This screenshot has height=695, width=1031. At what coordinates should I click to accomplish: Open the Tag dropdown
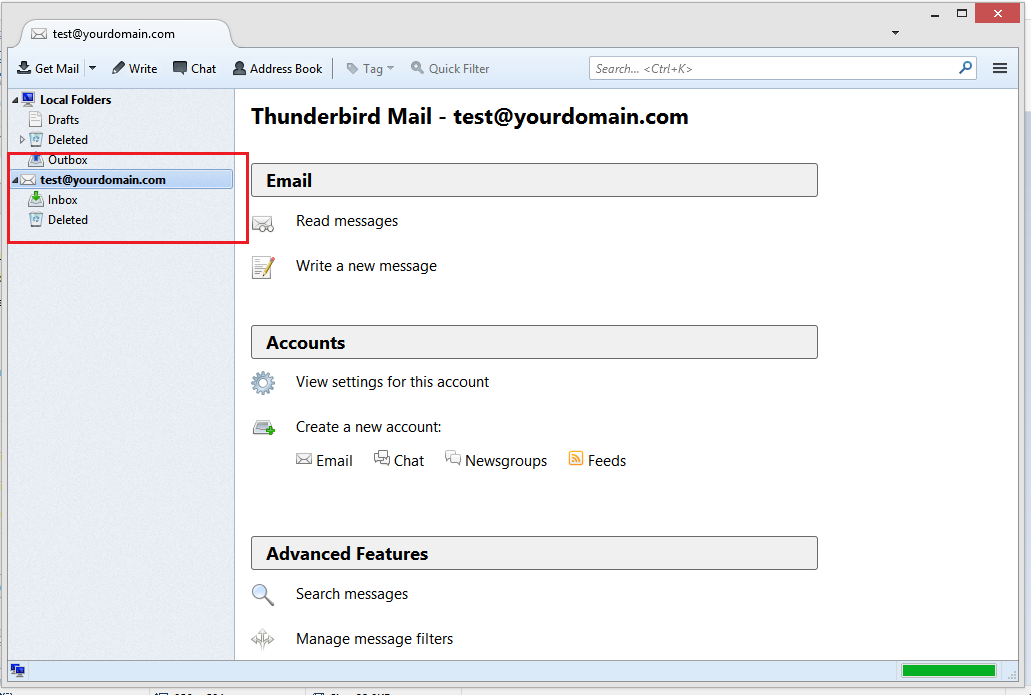click(370, 68)
